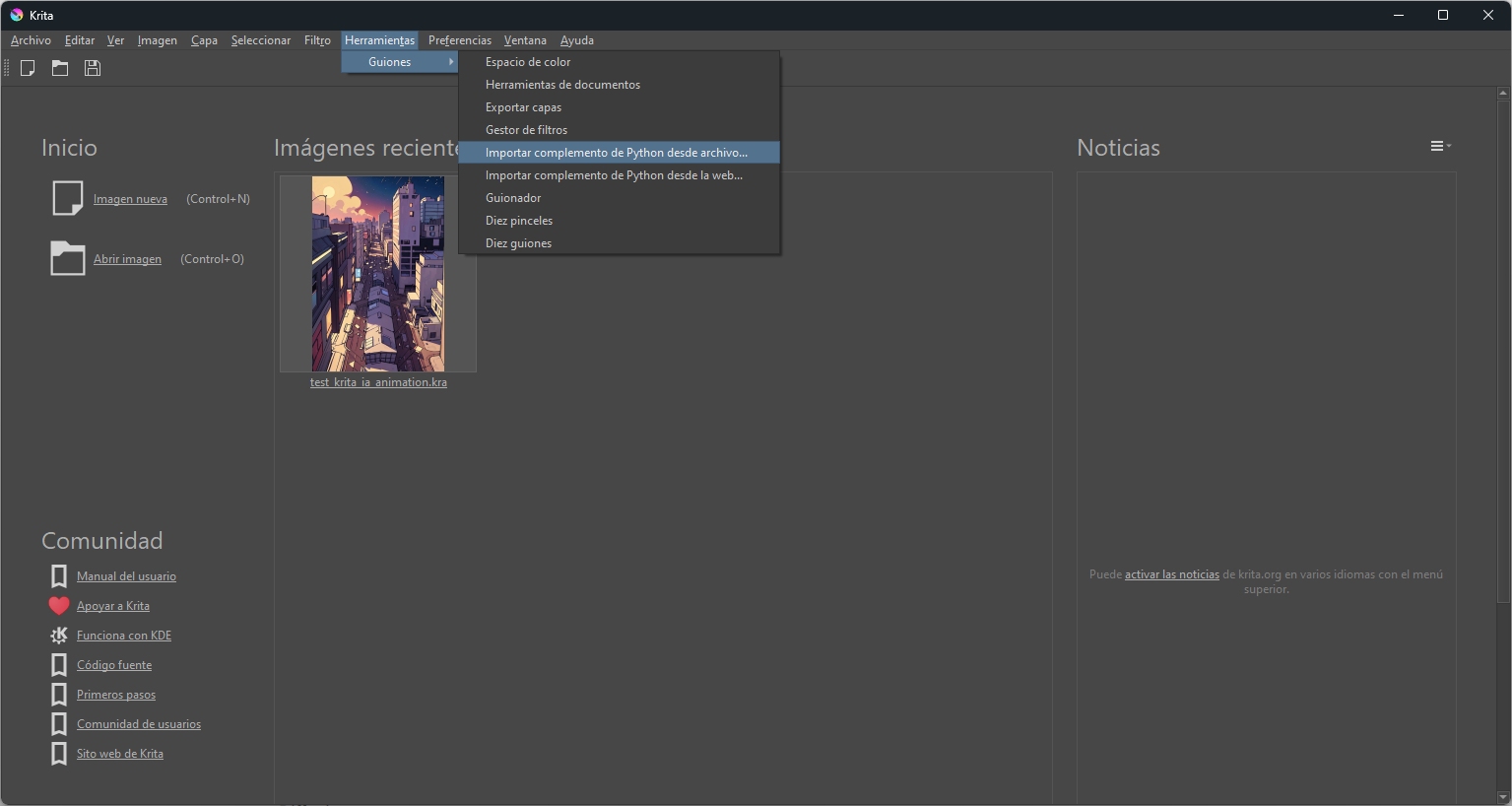Click the KDE gear icon
Image resolution: width=1512 pixels, height=806 pixels.
tap(59, 636)
